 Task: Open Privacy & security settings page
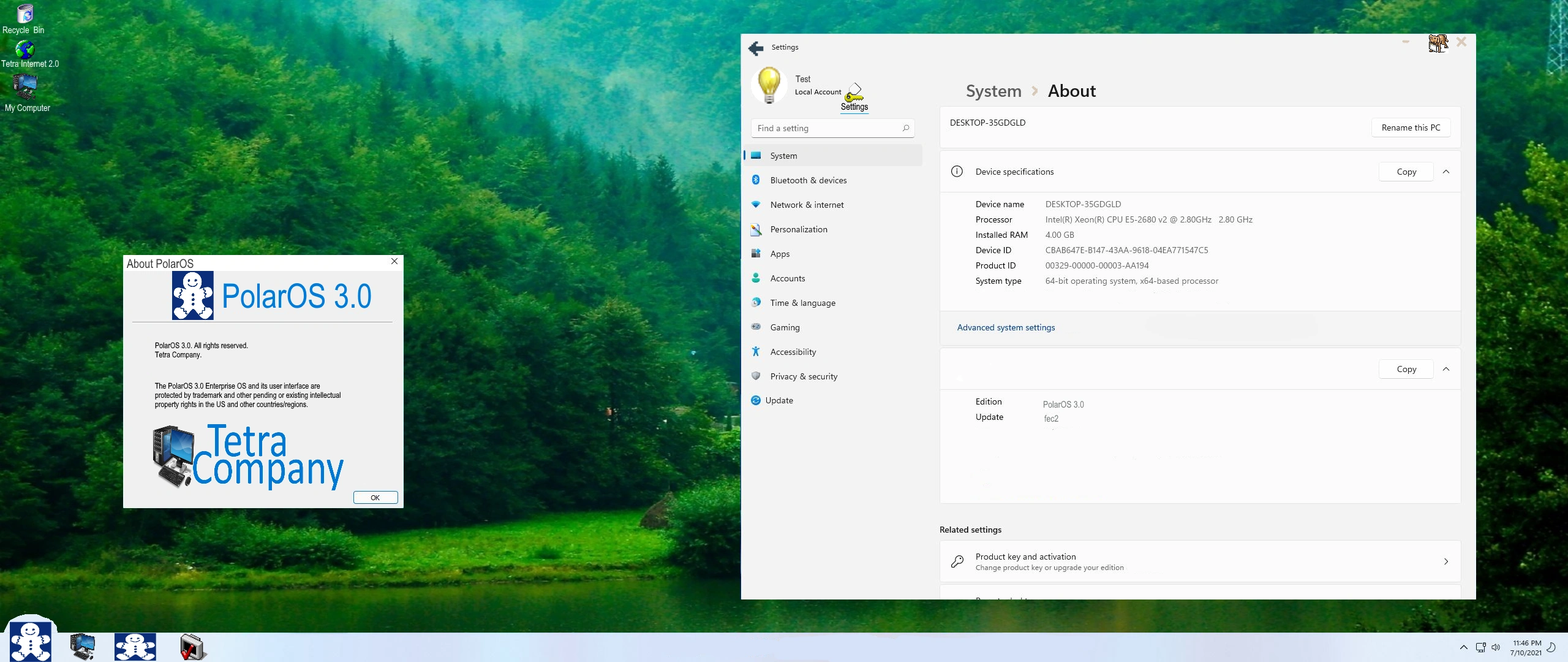(x=803, y=376)
